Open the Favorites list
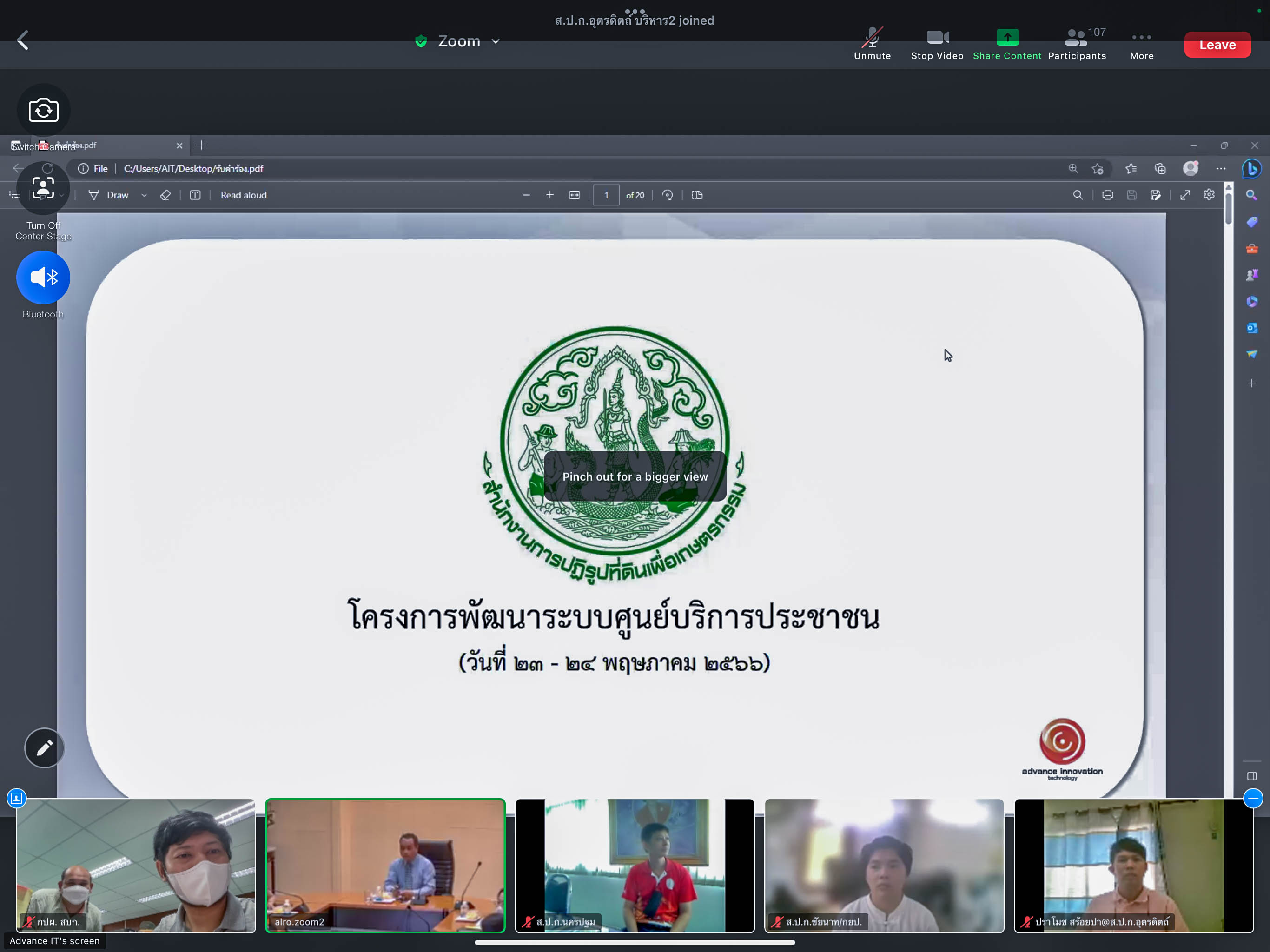1270x952 pixels. click(x=1131, y=169)
